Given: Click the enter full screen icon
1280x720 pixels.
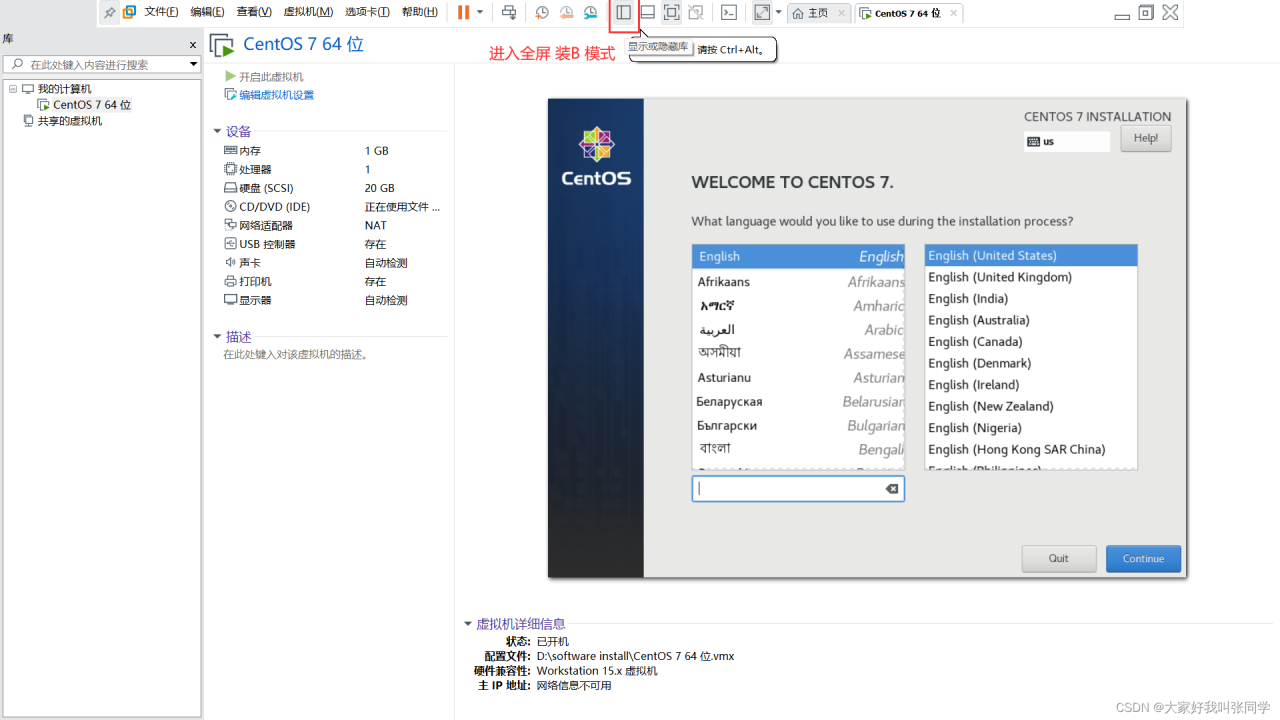Looking at the screenshot, I should (x=671, y=12).
